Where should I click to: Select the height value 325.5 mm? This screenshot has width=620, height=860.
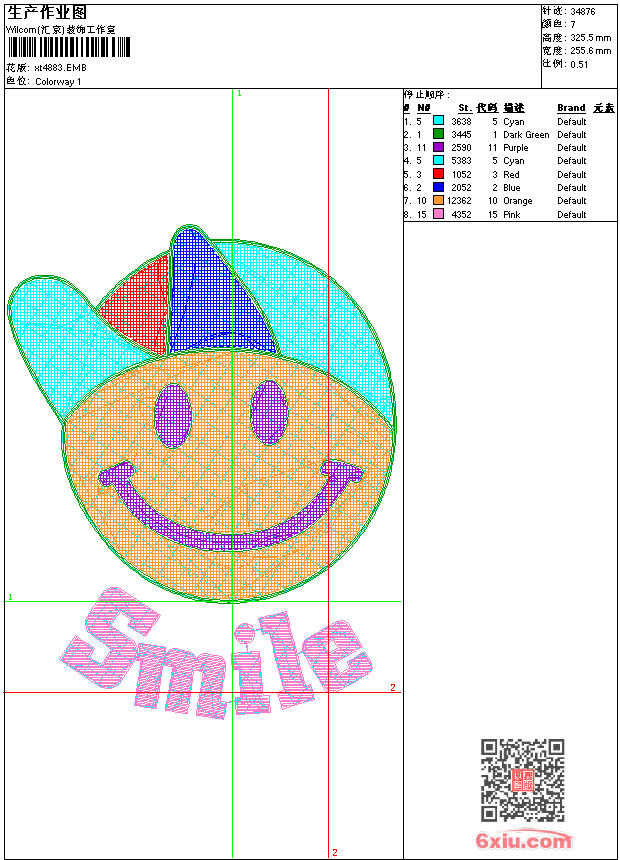[590, 38]
